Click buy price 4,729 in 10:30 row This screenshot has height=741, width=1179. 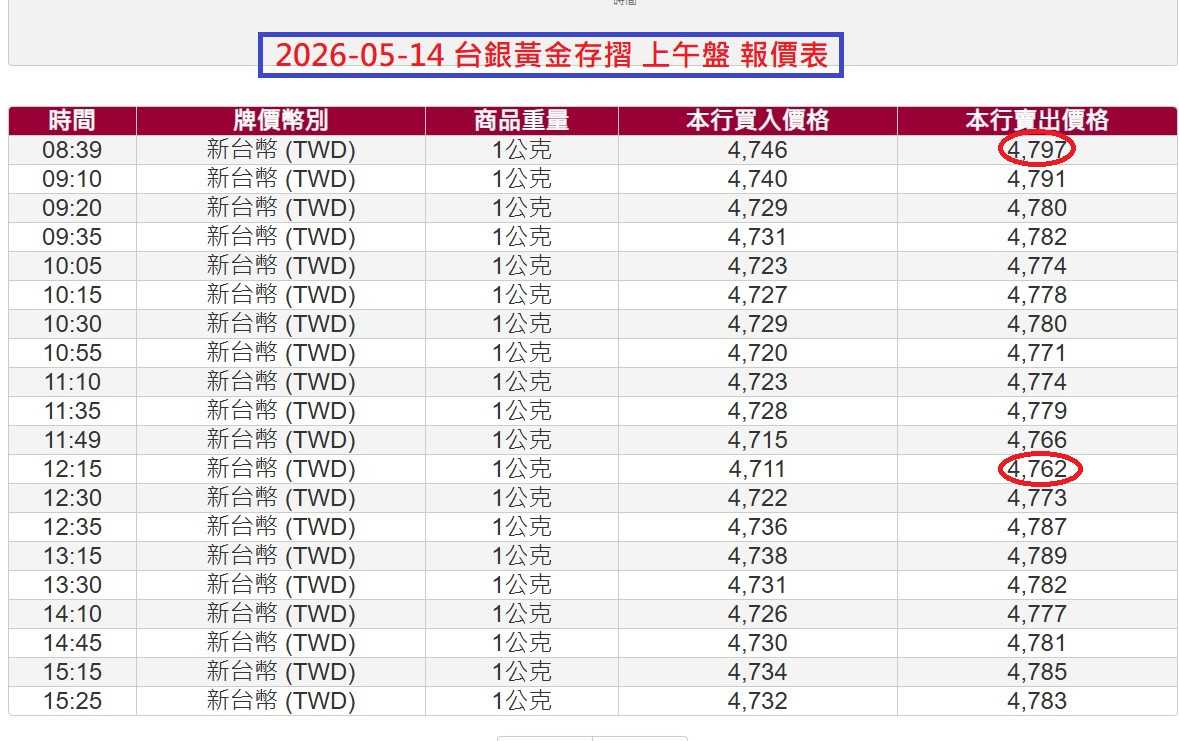pyautogui.click(x=758, y=323)
